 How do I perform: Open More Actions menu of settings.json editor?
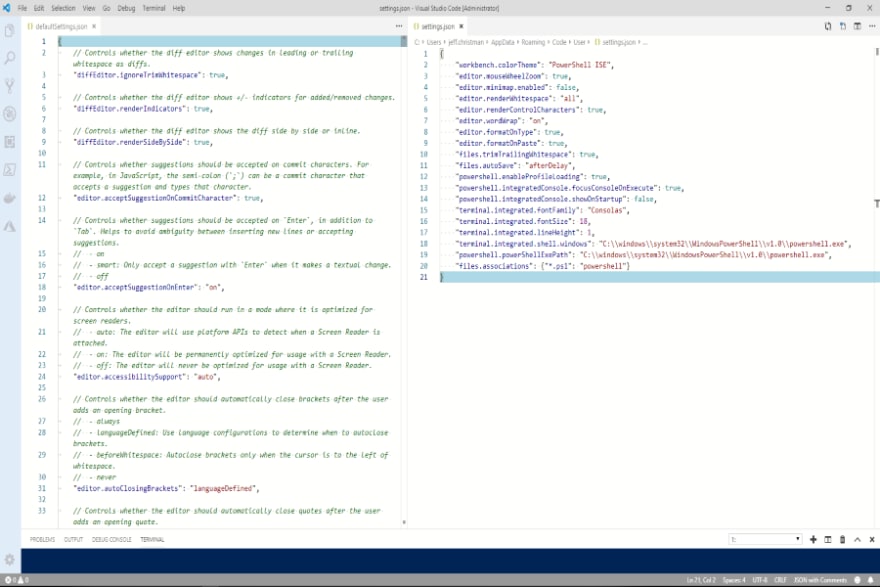(x=872, y=26)
